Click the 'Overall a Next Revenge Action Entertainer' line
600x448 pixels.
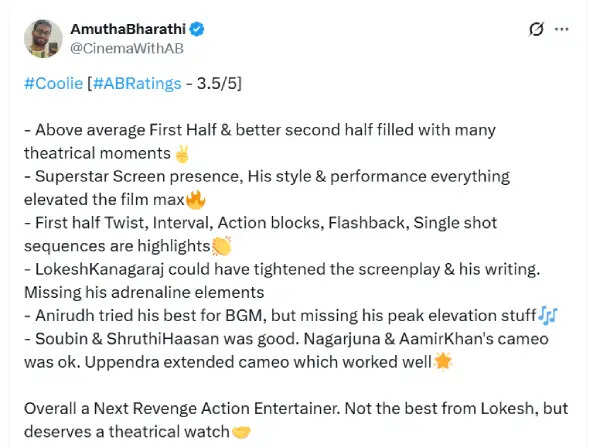200,408
